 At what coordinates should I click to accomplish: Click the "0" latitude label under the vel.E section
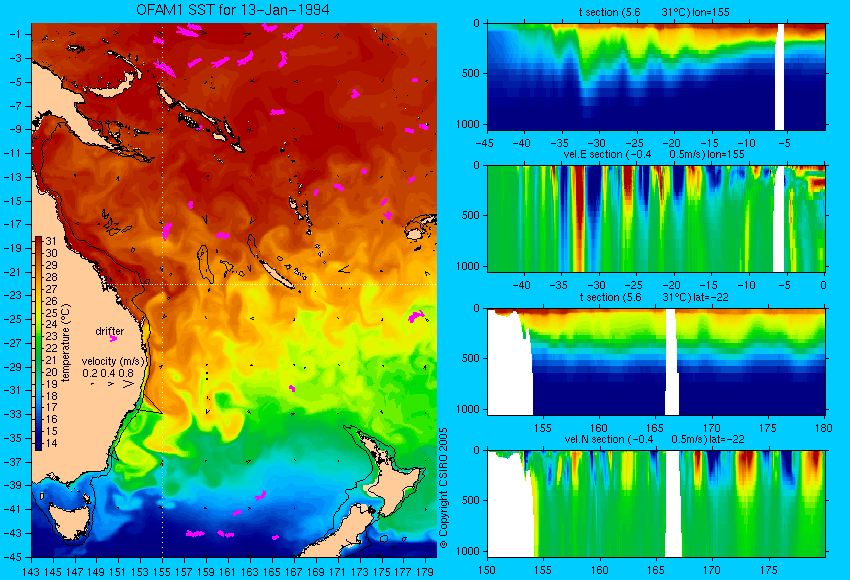point(823,286)
